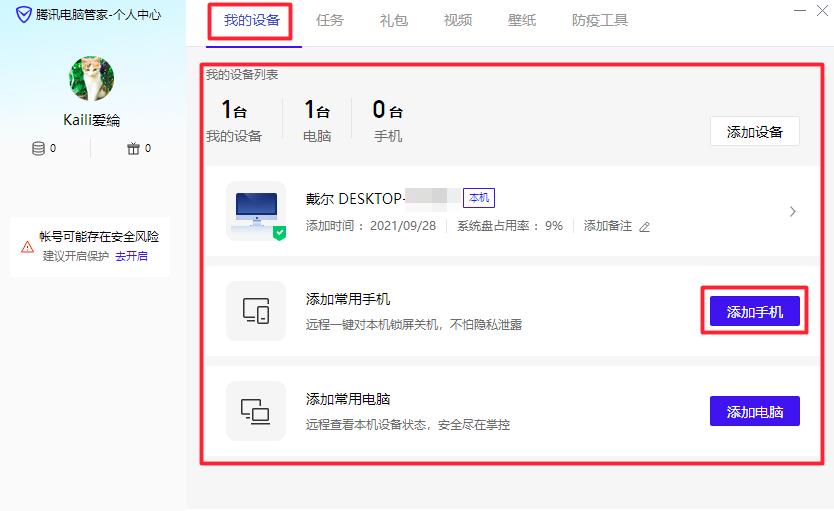The height and width of the screenshot is (511, 834).
Task: Open the 壁纸 tab
Action: 522,20
